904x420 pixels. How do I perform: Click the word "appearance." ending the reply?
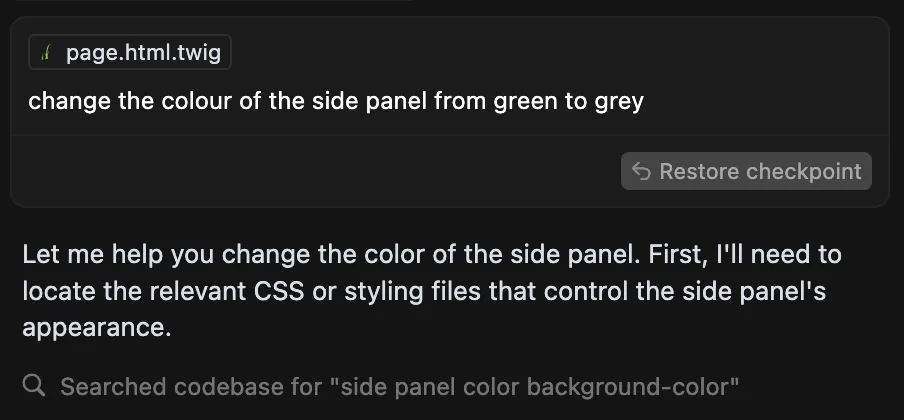coord(97,328)
